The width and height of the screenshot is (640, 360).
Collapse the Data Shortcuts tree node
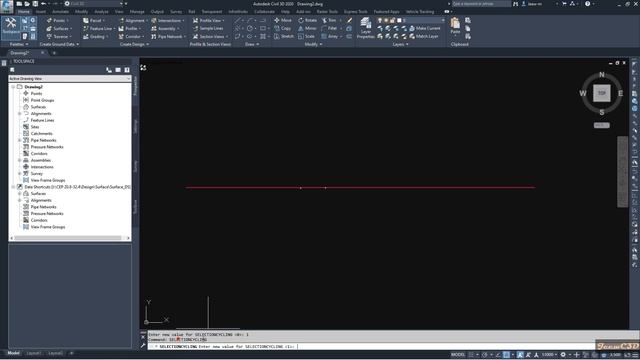13,187
